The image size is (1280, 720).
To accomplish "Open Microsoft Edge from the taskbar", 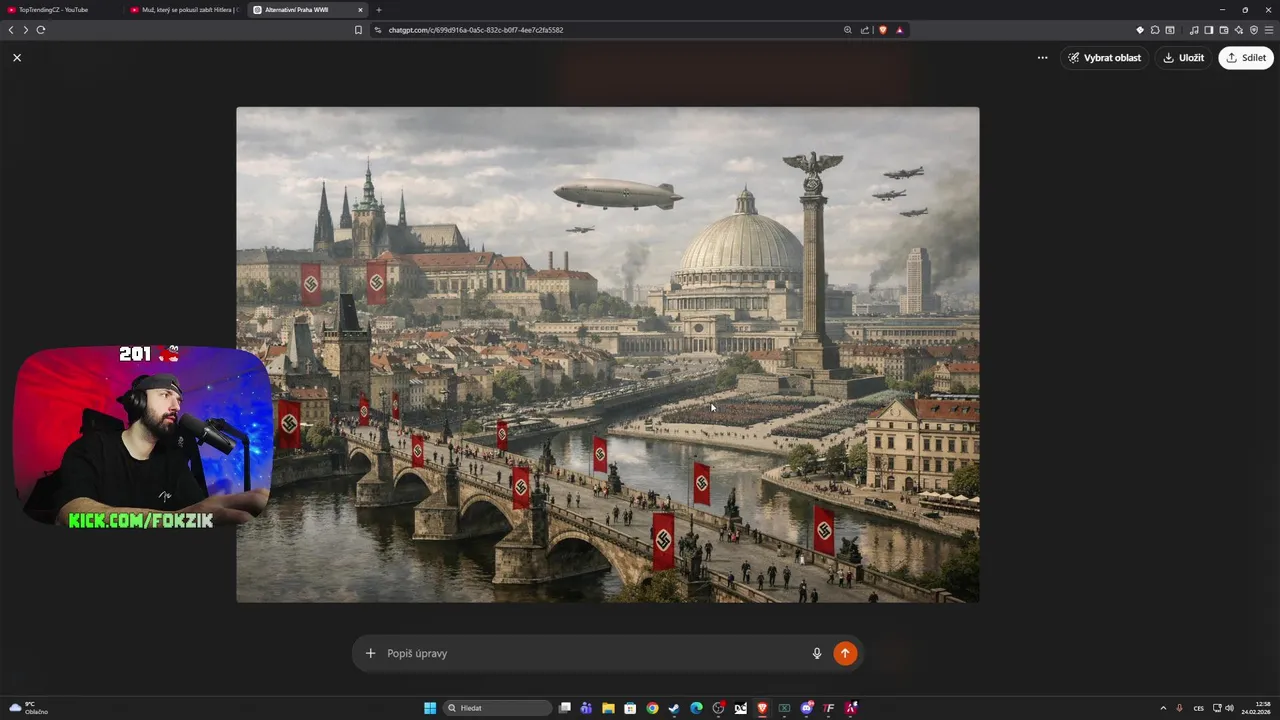I will tap(696, 708).
